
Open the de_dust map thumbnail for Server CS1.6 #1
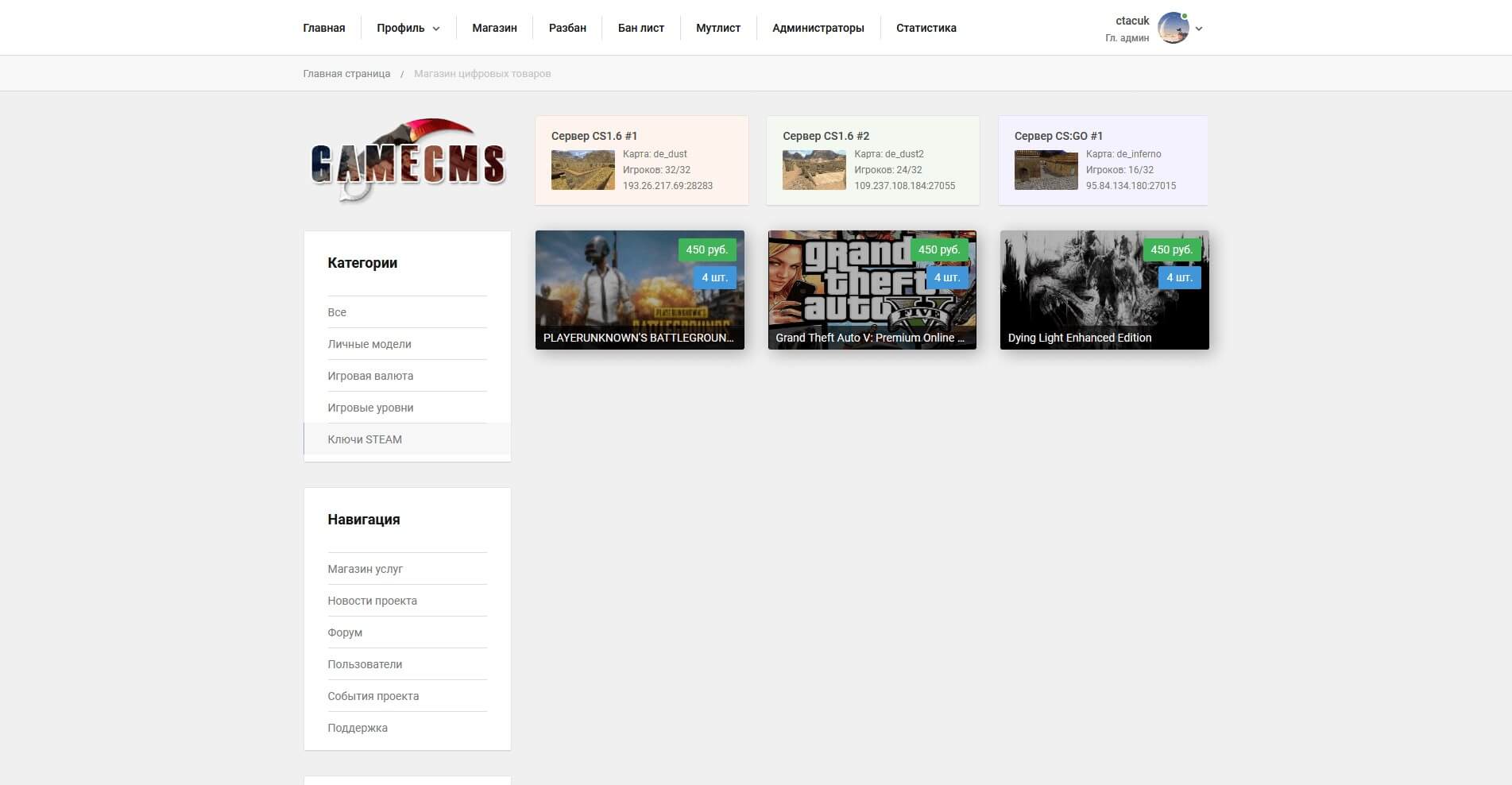click(582, 170)
